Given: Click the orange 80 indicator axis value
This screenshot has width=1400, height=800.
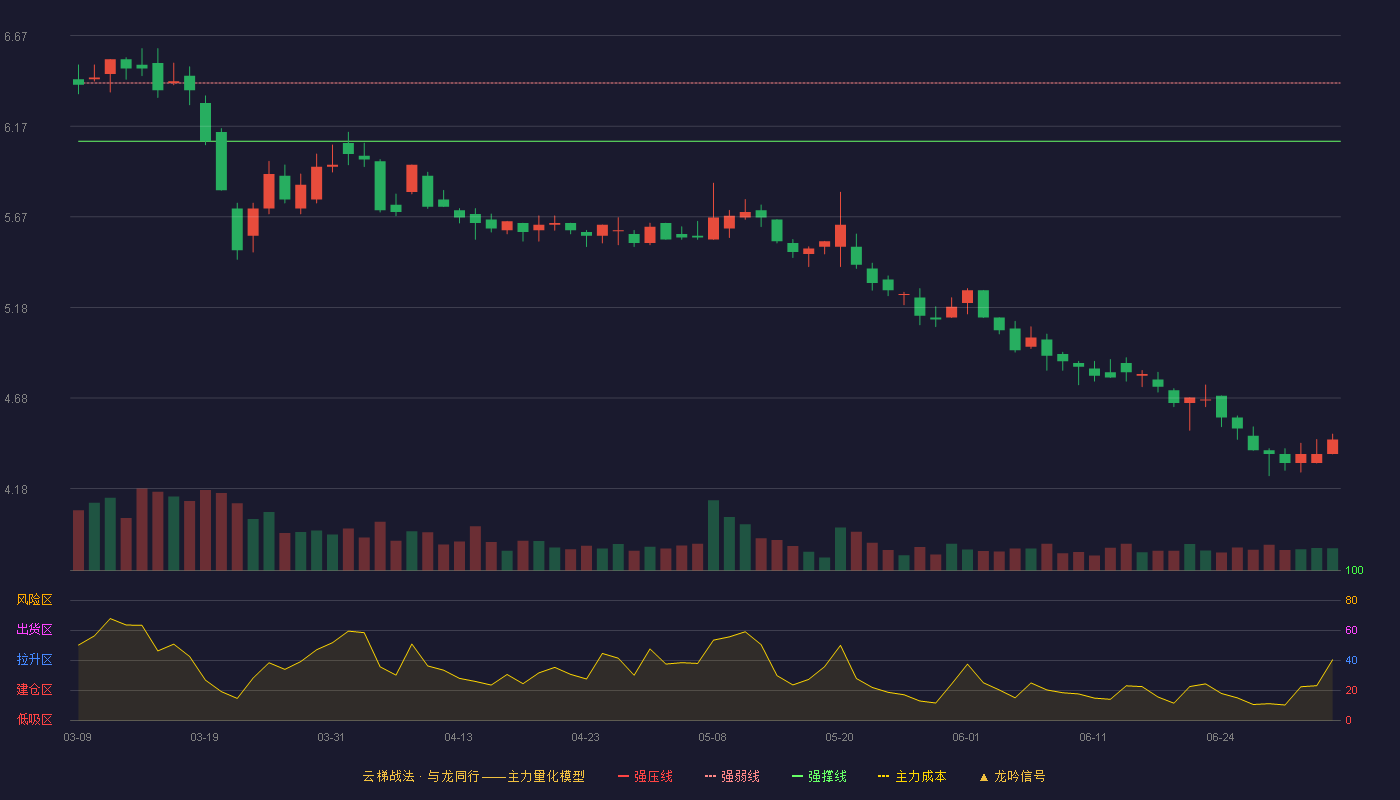Looking at the screenshot, I should tap(1351, 600).
